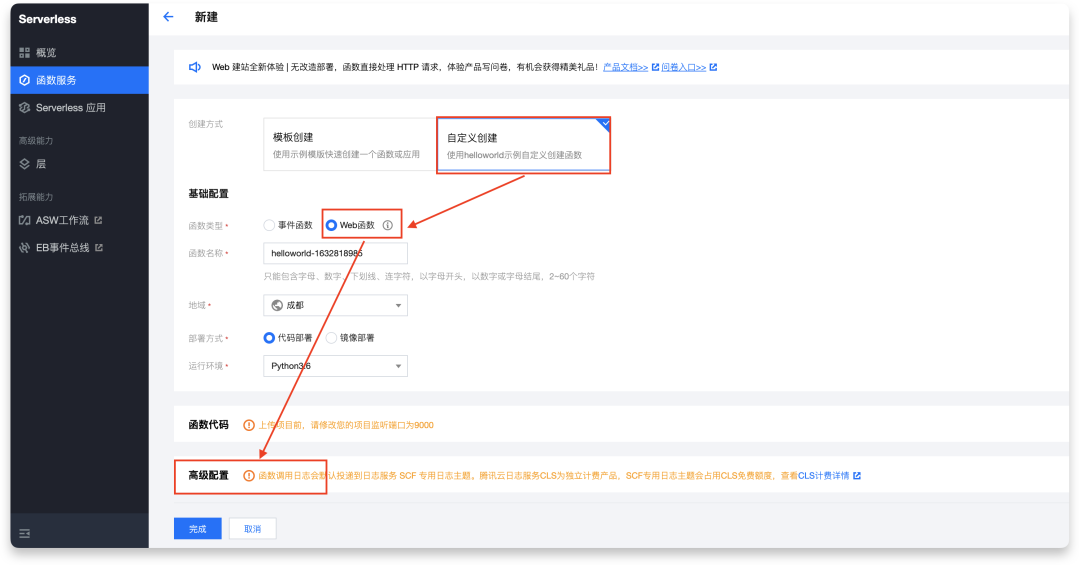
Task: Click the Serverless 应用 cube icon
Action: tap(25, 107)
